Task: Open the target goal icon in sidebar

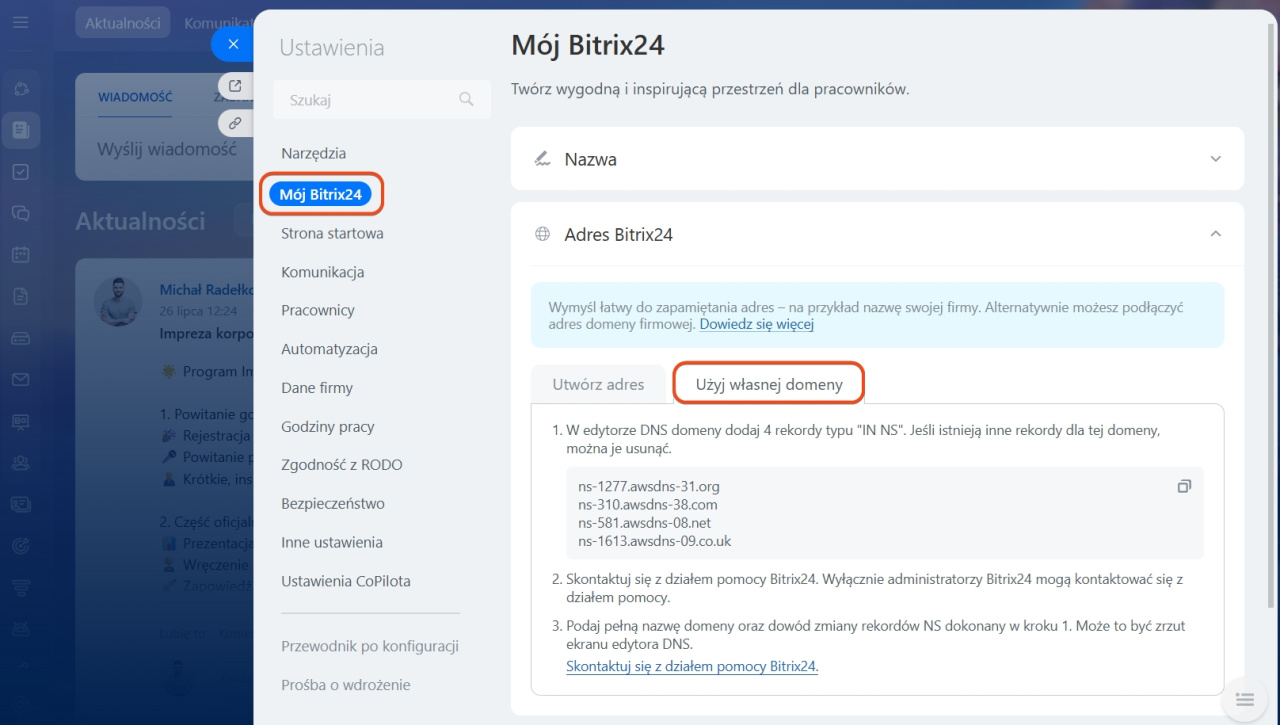Action: point(21,545)
